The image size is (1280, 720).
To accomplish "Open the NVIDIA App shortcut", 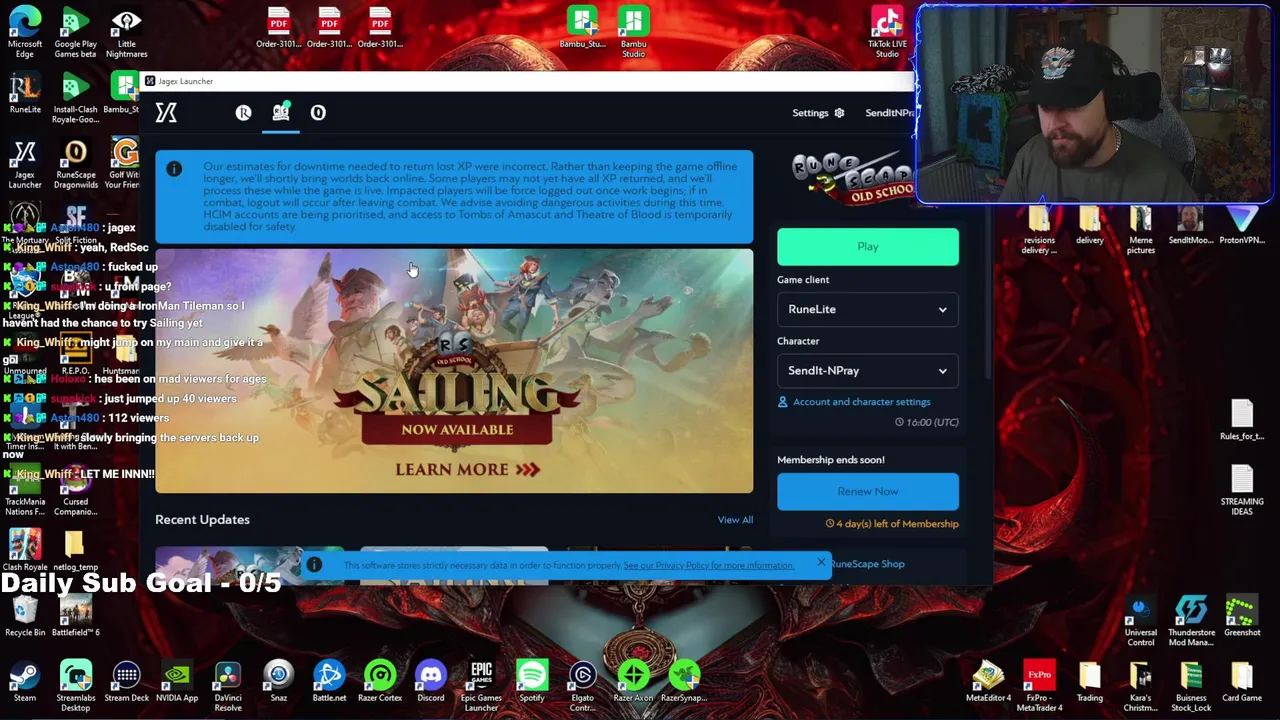I will click(x=177, y=681).
